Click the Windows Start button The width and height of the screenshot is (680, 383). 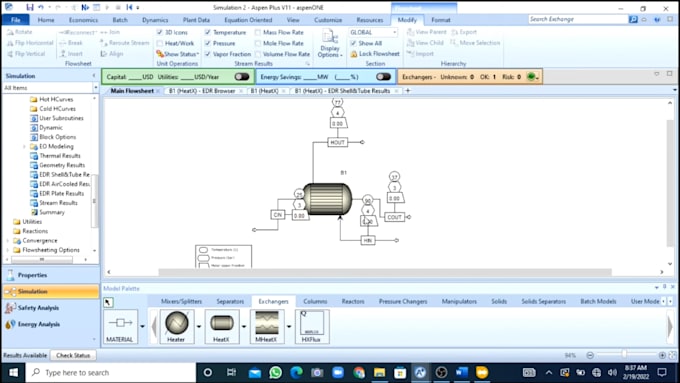13,373
